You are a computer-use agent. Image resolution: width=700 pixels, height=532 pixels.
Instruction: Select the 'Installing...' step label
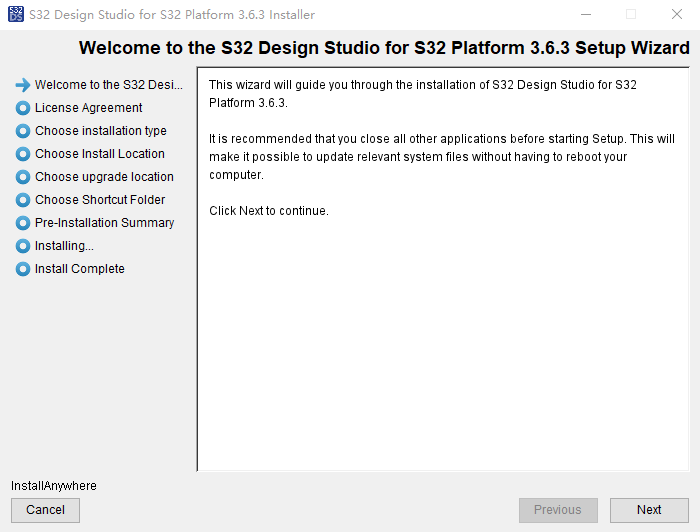64,246
